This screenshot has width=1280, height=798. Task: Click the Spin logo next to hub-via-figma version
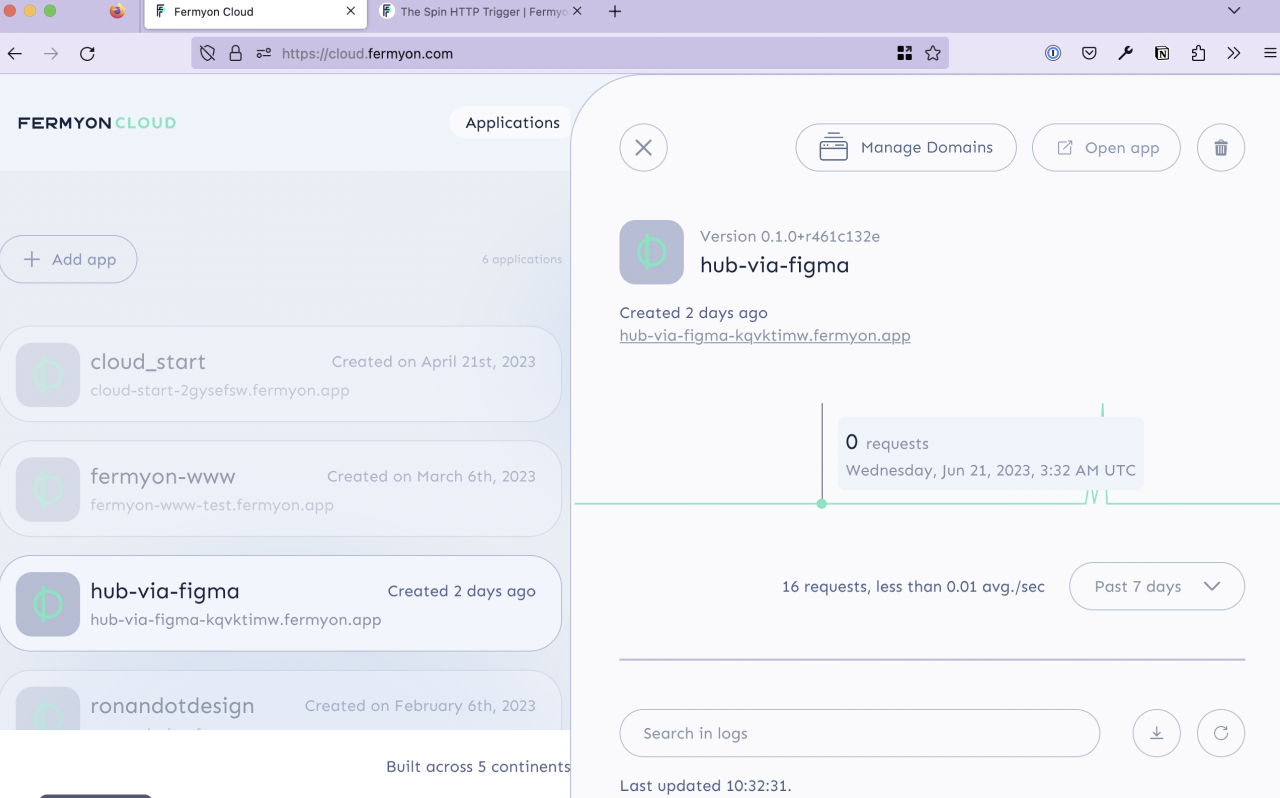click(x=651, y=252)
